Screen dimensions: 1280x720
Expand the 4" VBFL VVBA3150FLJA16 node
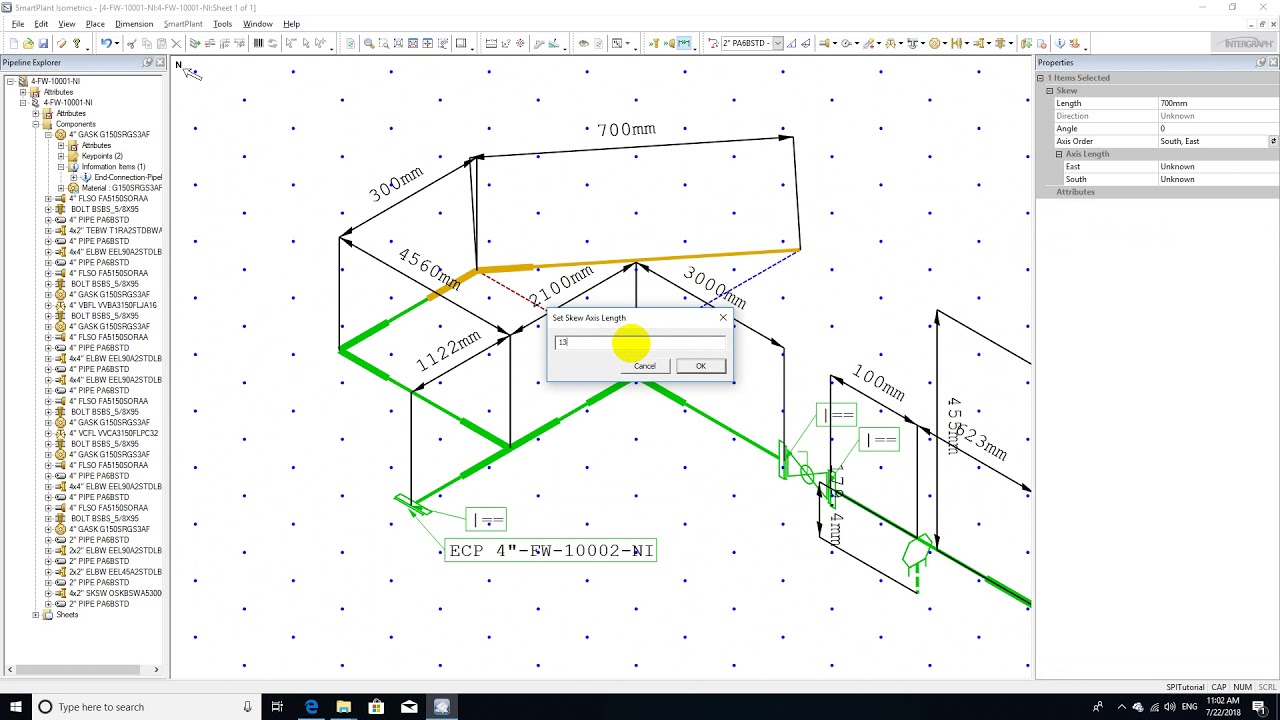pos(48,305)
